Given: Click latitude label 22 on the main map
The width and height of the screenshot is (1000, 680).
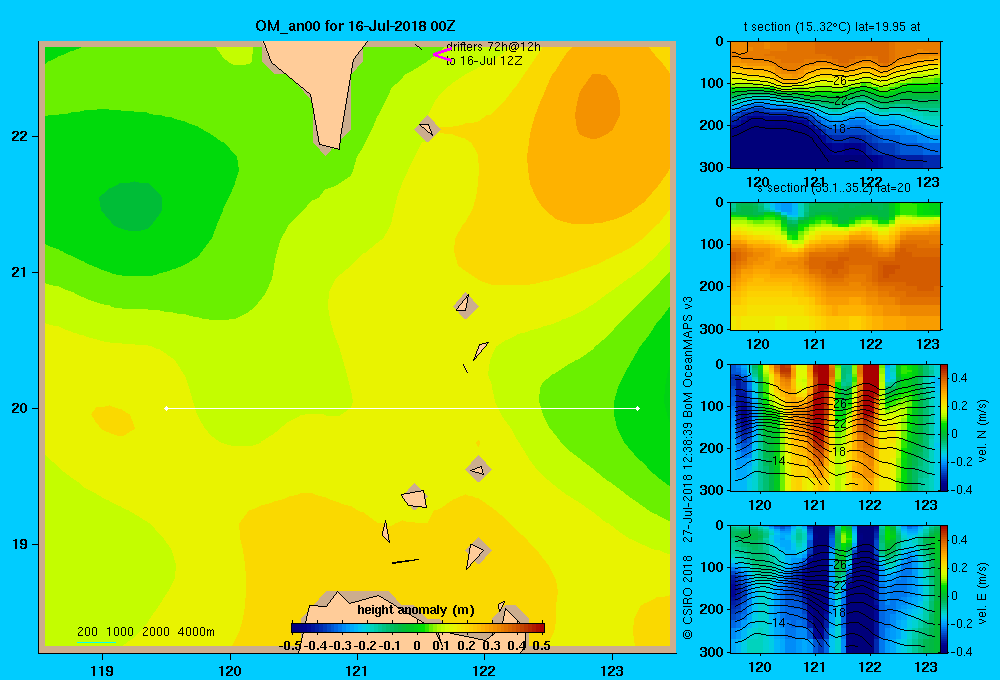Looking at the screenshot, I should pos(20,137).
